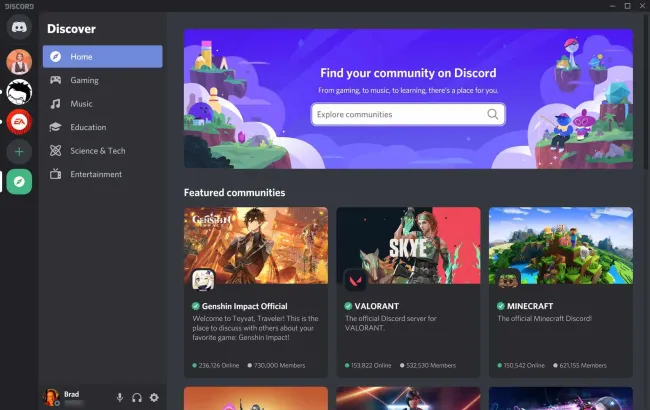Click the Science & Tech atom icon
The height and width of the screenshot is (410, 650).
click(x=56, y=150)
